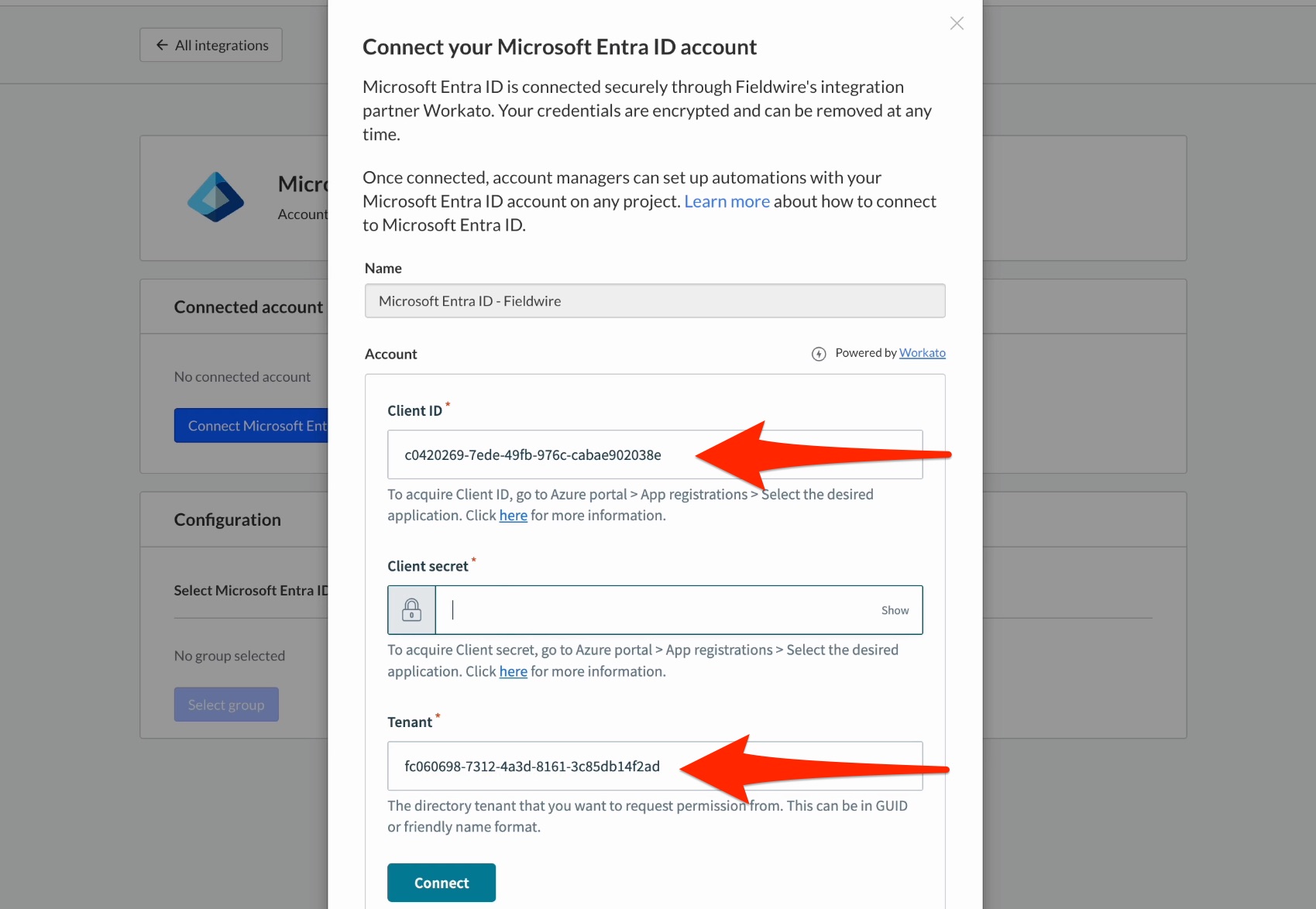Click the 'Connected account' heading

[x=249, y=307]
